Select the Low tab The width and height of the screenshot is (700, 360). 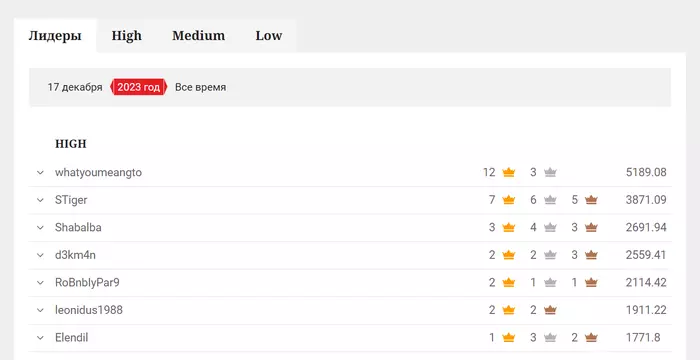point(269,36)
